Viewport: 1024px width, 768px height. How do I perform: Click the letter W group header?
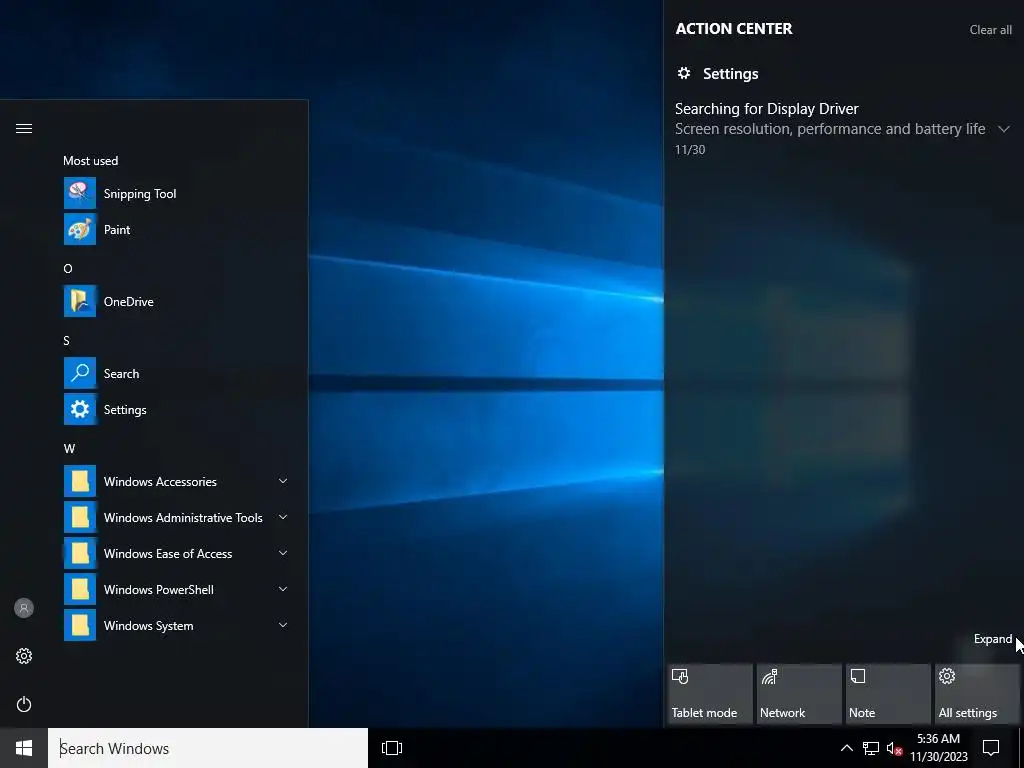(69, 449)
